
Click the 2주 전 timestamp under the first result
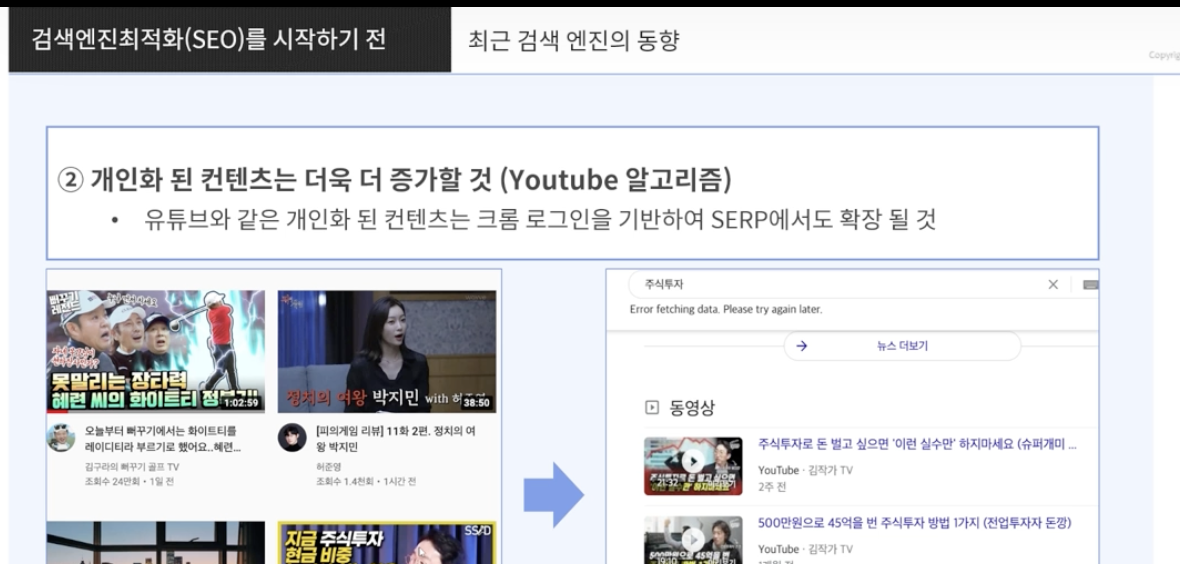772,487
